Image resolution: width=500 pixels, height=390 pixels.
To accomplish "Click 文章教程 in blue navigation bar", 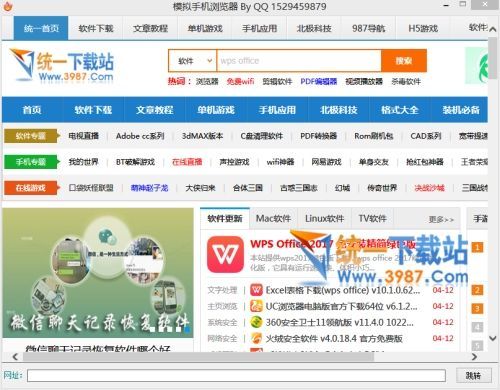I will coord(154,110).
